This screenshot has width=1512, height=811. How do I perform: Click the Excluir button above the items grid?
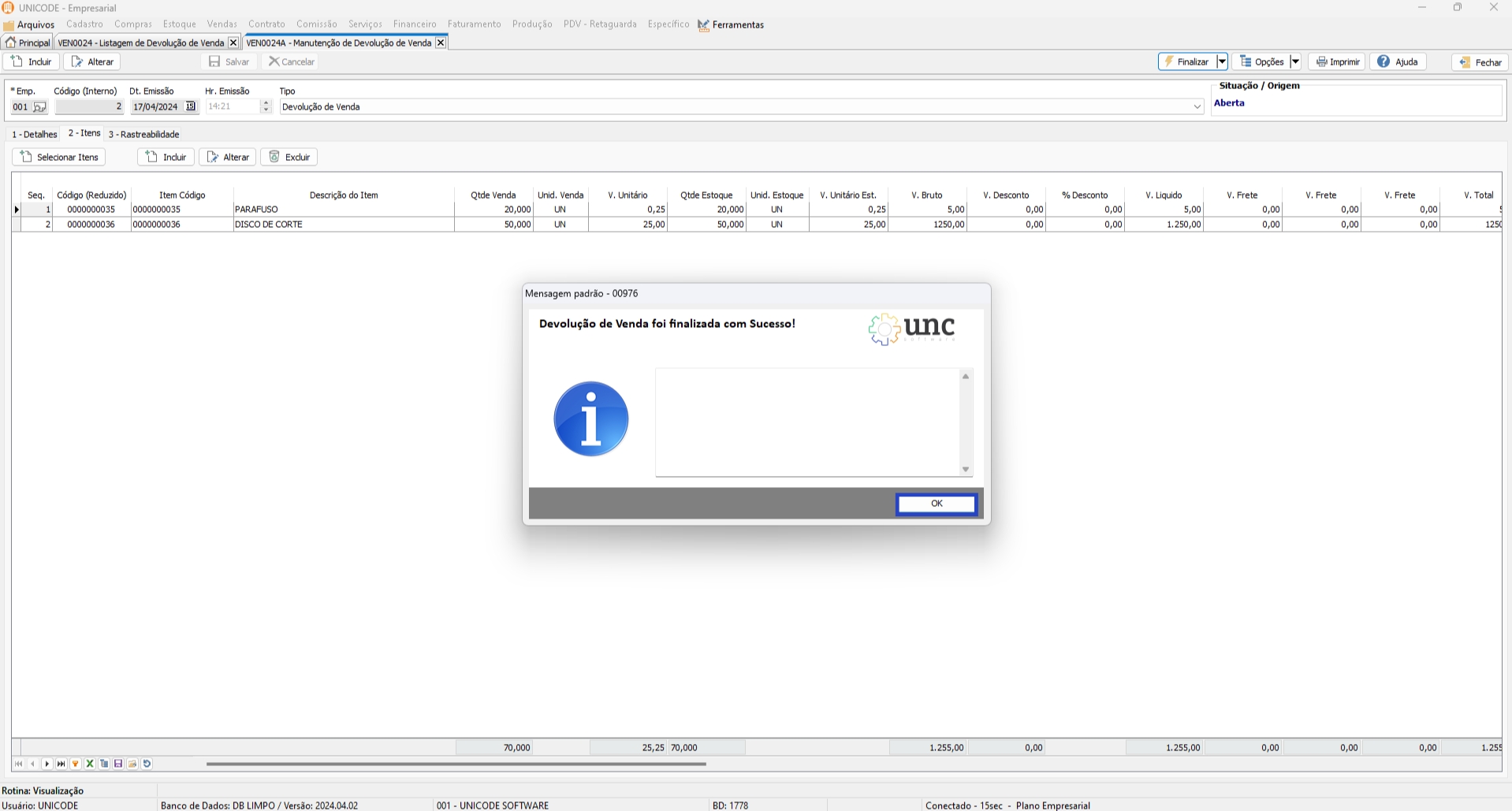pyautogui.click(x=289, y=157)
